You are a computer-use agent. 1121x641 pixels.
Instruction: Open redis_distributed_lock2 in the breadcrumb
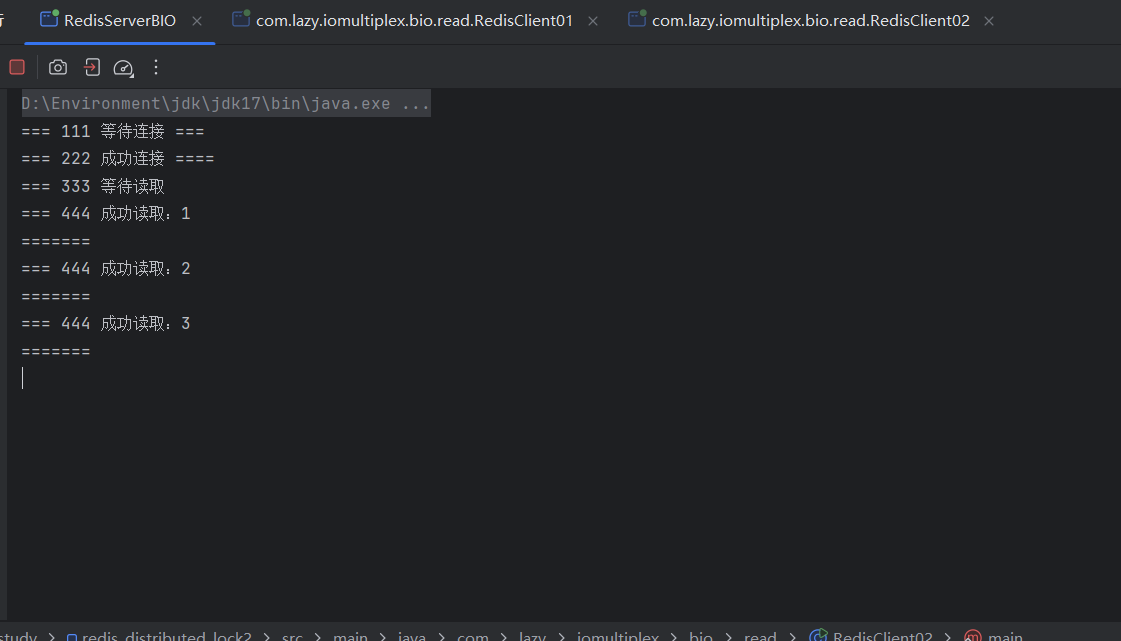pyautogui.click(x=165, y=636)
